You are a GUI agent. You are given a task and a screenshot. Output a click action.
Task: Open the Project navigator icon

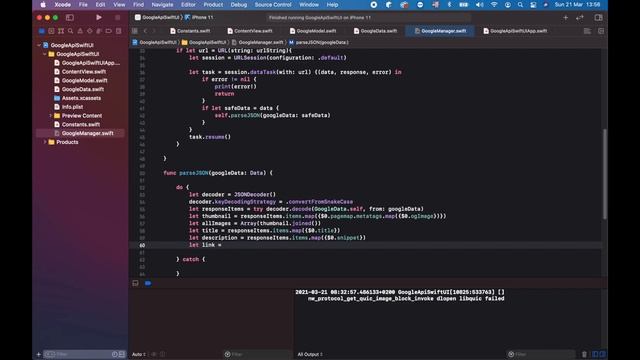click(42, 31)
